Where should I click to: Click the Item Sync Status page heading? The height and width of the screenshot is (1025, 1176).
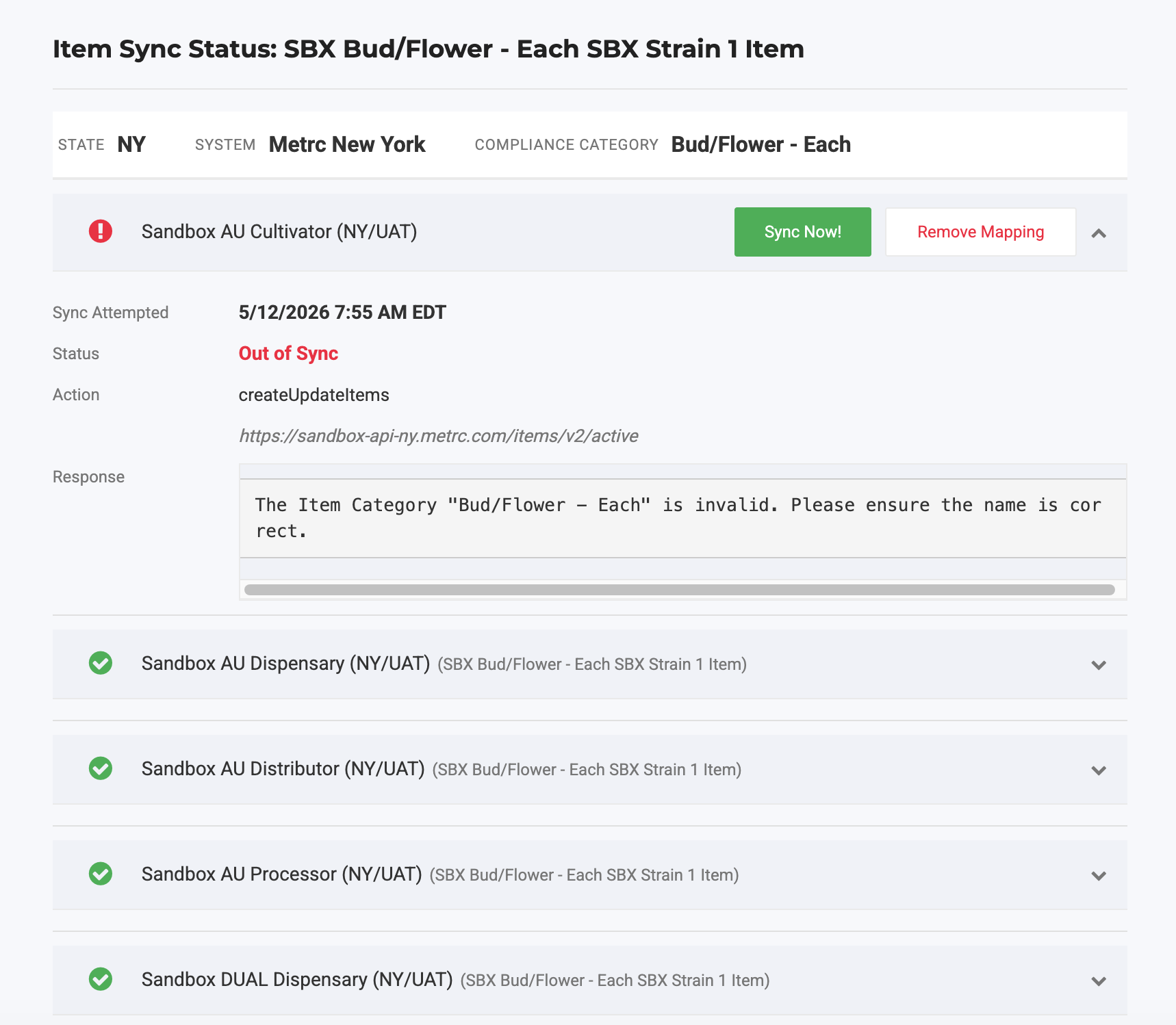(429, 49)
